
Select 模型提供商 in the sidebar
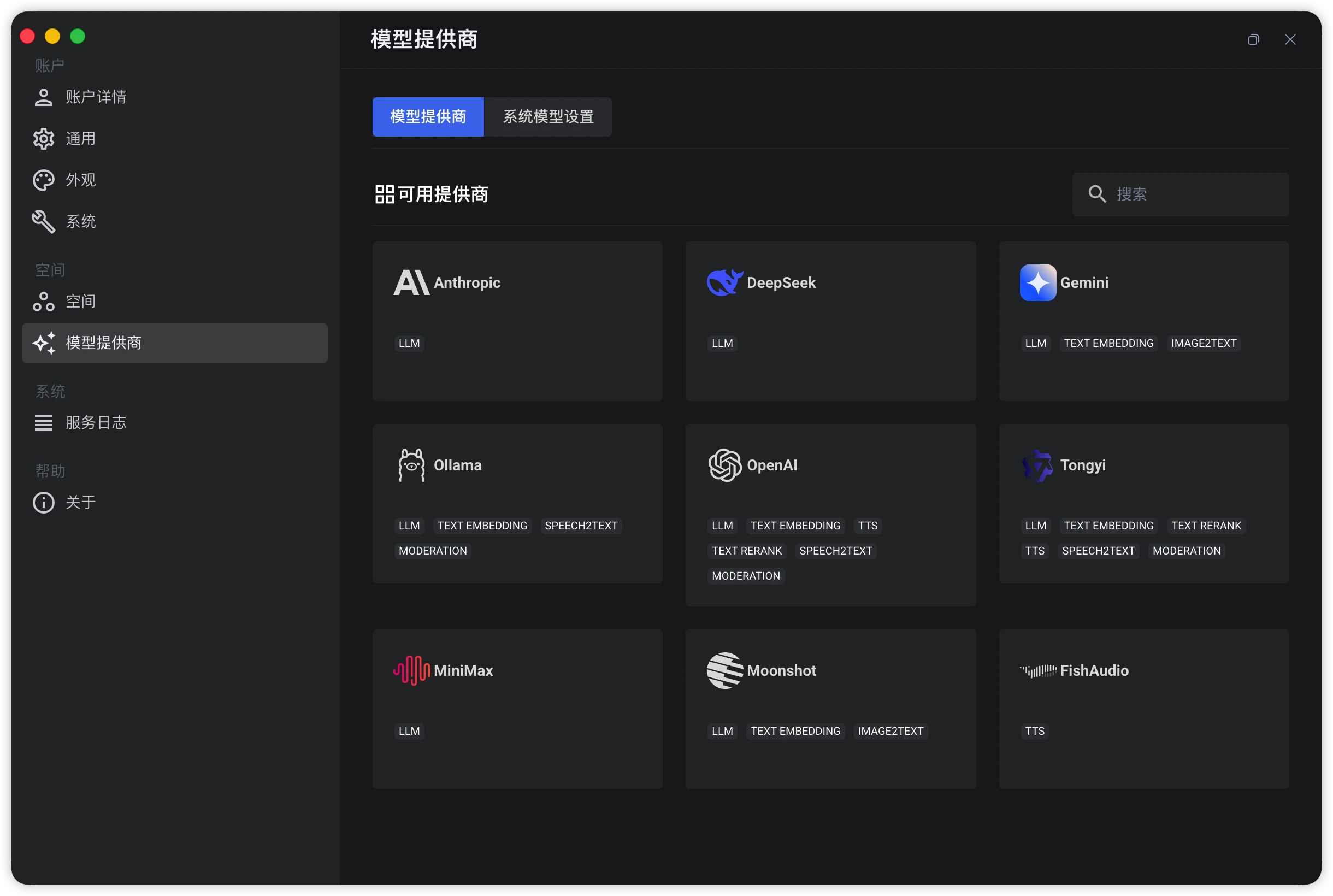[x=175, y=343]
